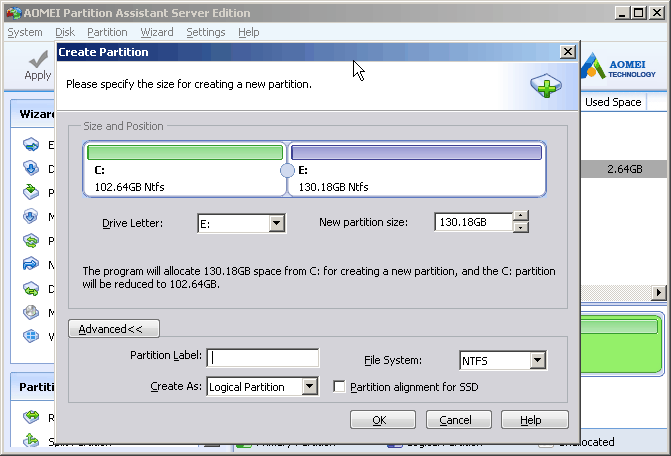Click the fifth wizard icon with green arrows
Screen dimensions: 671x456
click(x=31, y=240)
